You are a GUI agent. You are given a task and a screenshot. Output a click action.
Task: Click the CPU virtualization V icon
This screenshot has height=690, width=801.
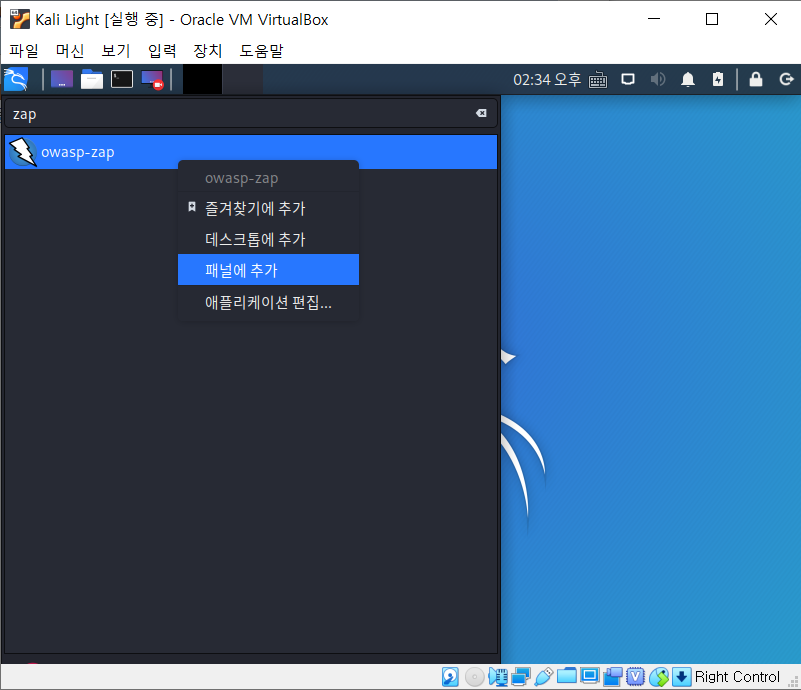pos(635,677)
